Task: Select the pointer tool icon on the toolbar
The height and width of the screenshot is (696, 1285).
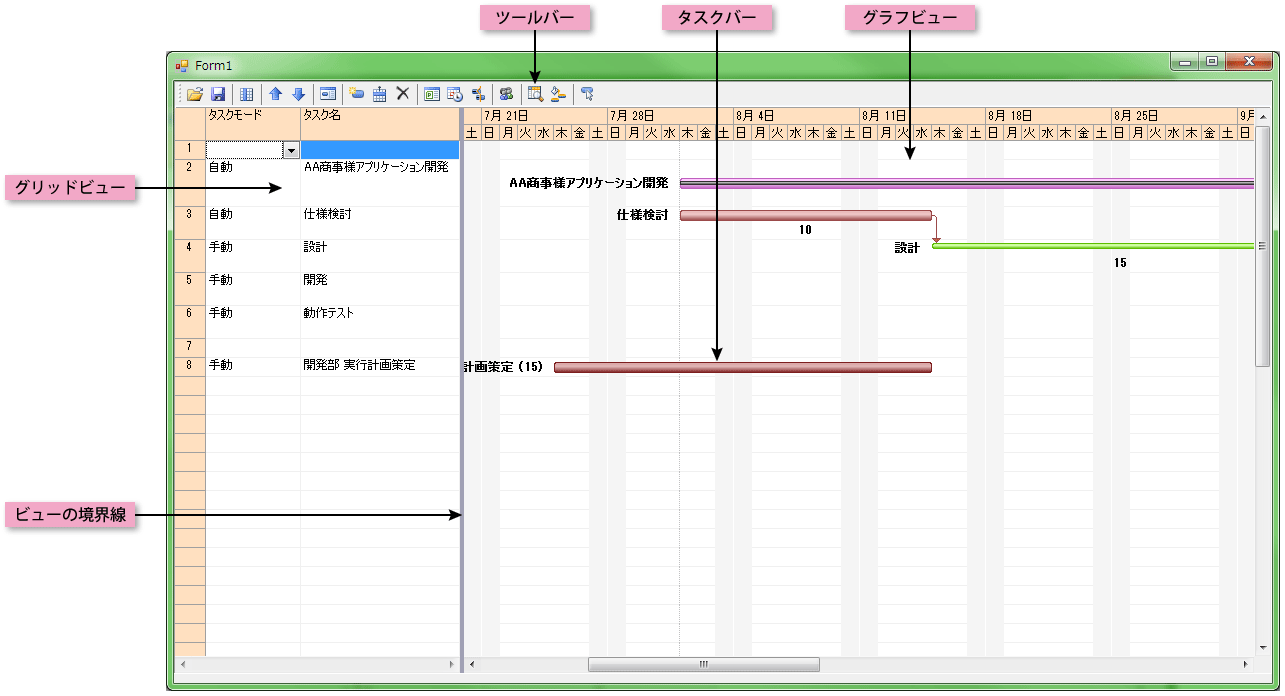Action: click(x=588, y=93)
